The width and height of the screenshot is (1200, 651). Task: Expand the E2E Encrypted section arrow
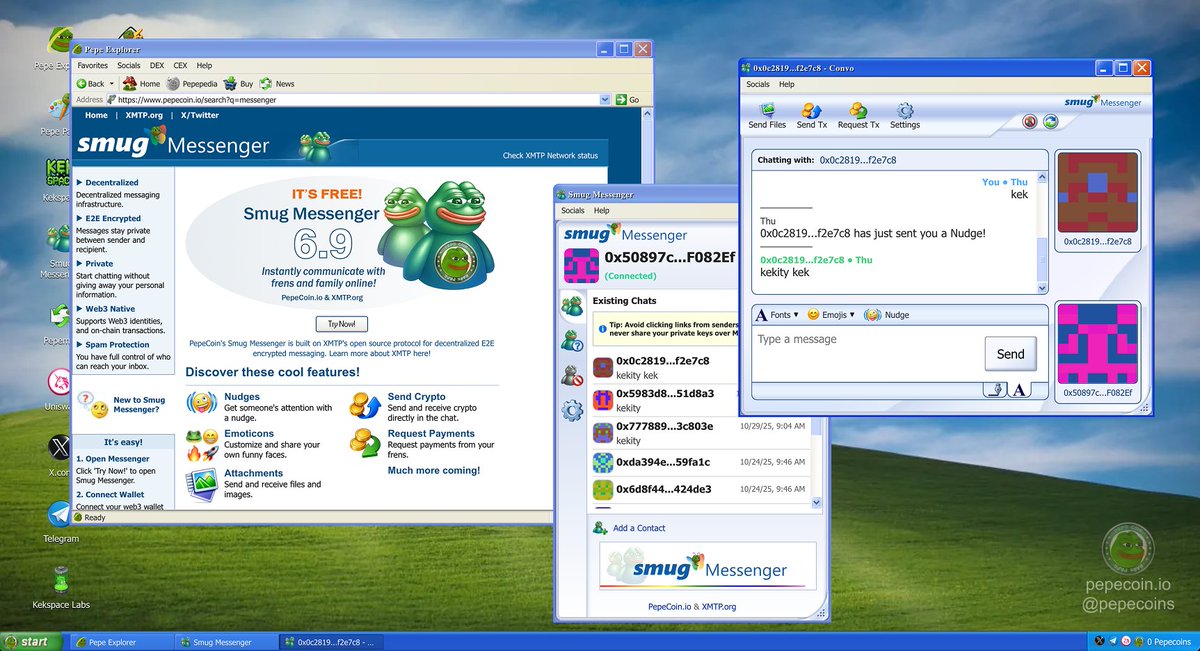coord(80,218)
